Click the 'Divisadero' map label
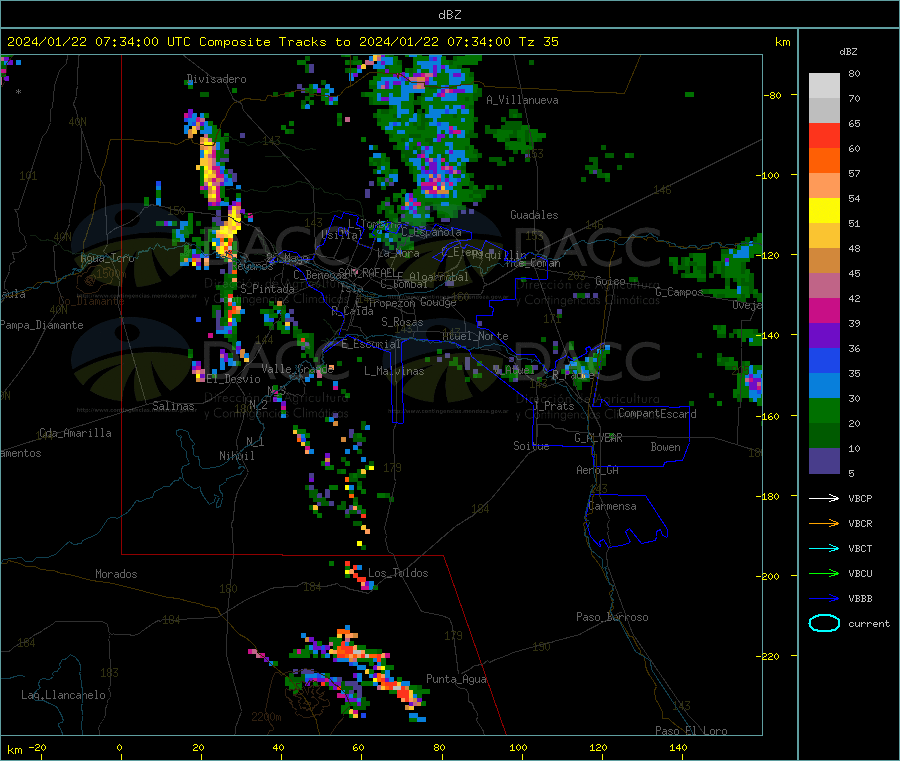 coord(216,79)
